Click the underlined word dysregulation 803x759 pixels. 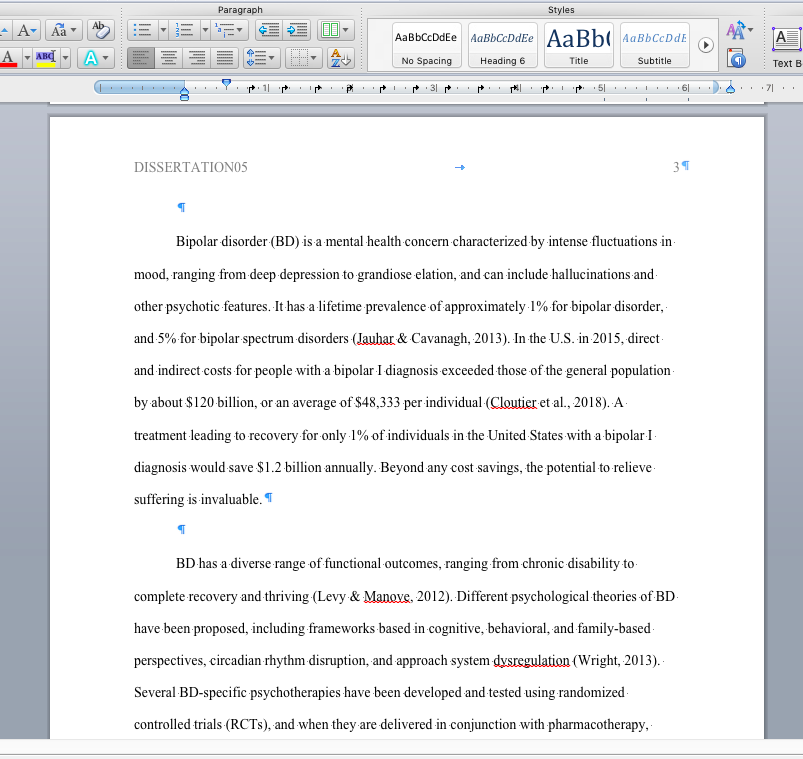point(532,661)
